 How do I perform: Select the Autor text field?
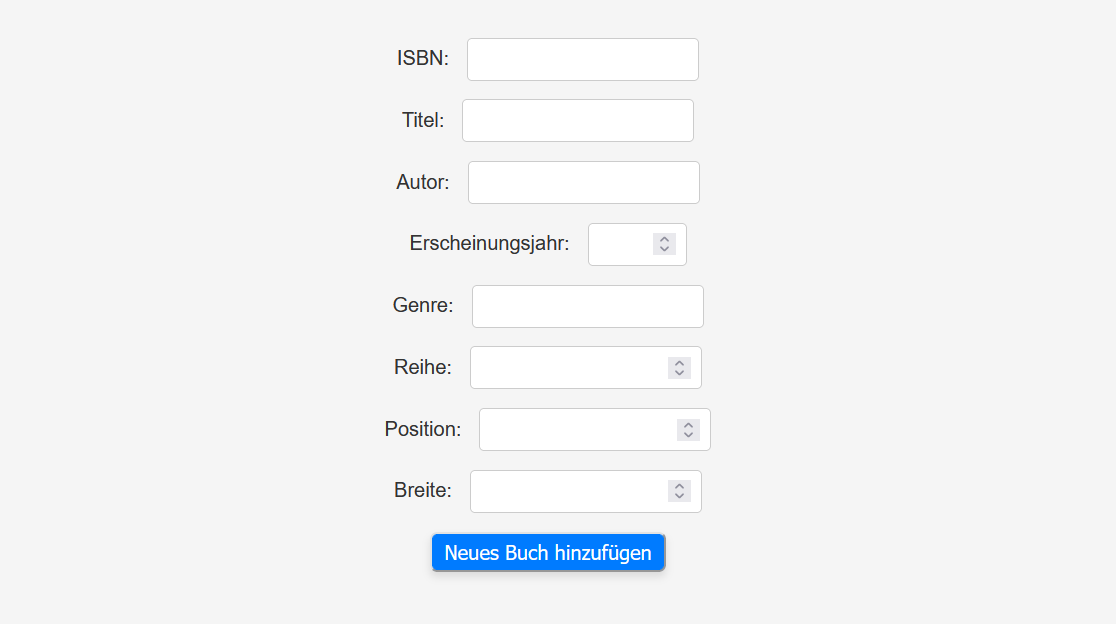(x=584, y=182)
